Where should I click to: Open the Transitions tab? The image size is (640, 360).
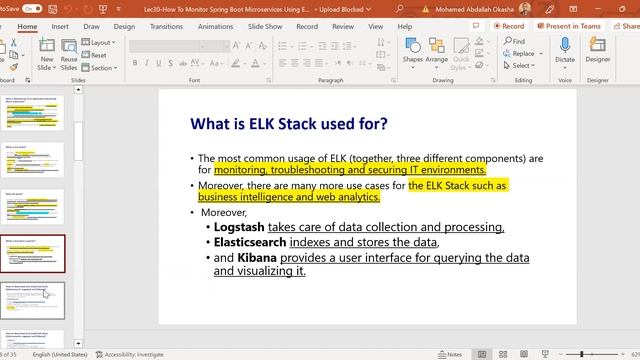click(166, 27)
